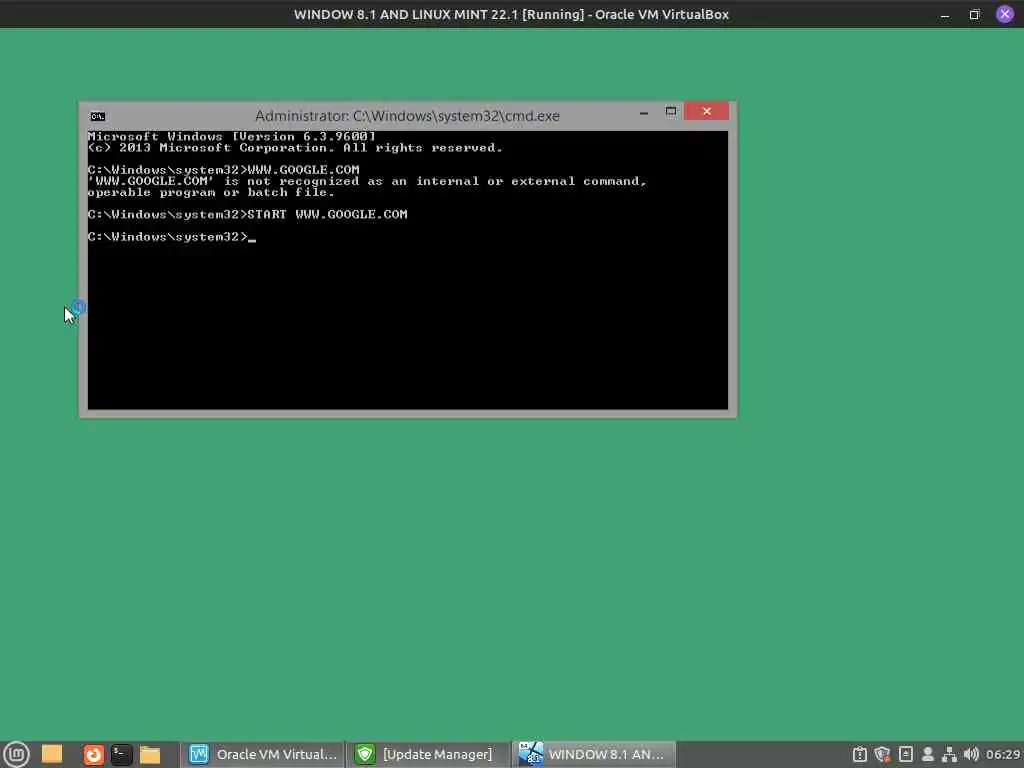Select WINDOW 8.1 AN... taskbar item
This screenshot has height=768, width=1024.
coord(593,754)
